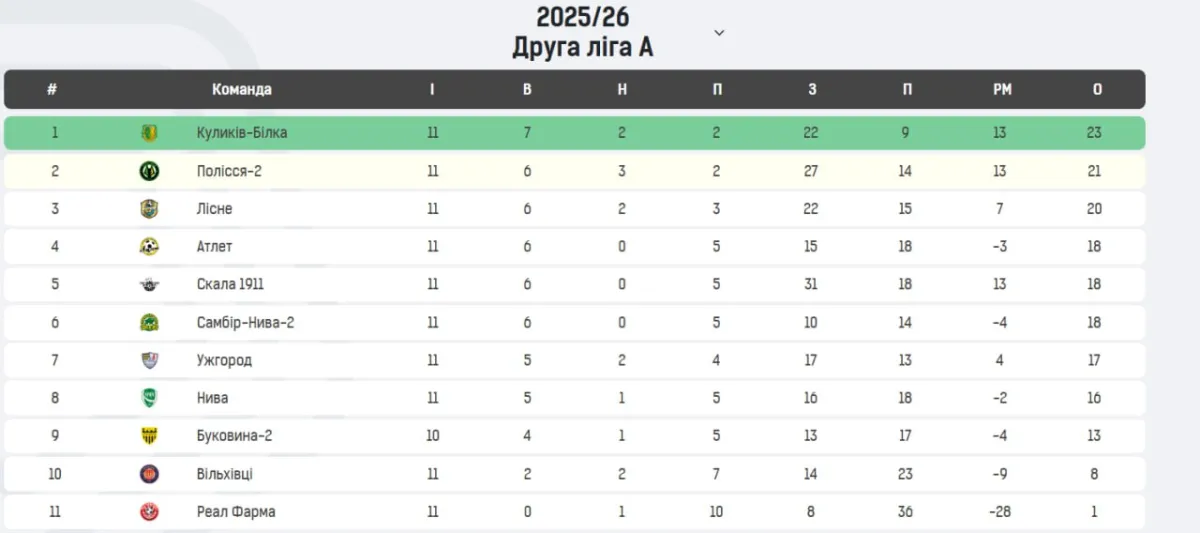
Task: Click the Полісся-2 club crest
Action: pos(149,171)
